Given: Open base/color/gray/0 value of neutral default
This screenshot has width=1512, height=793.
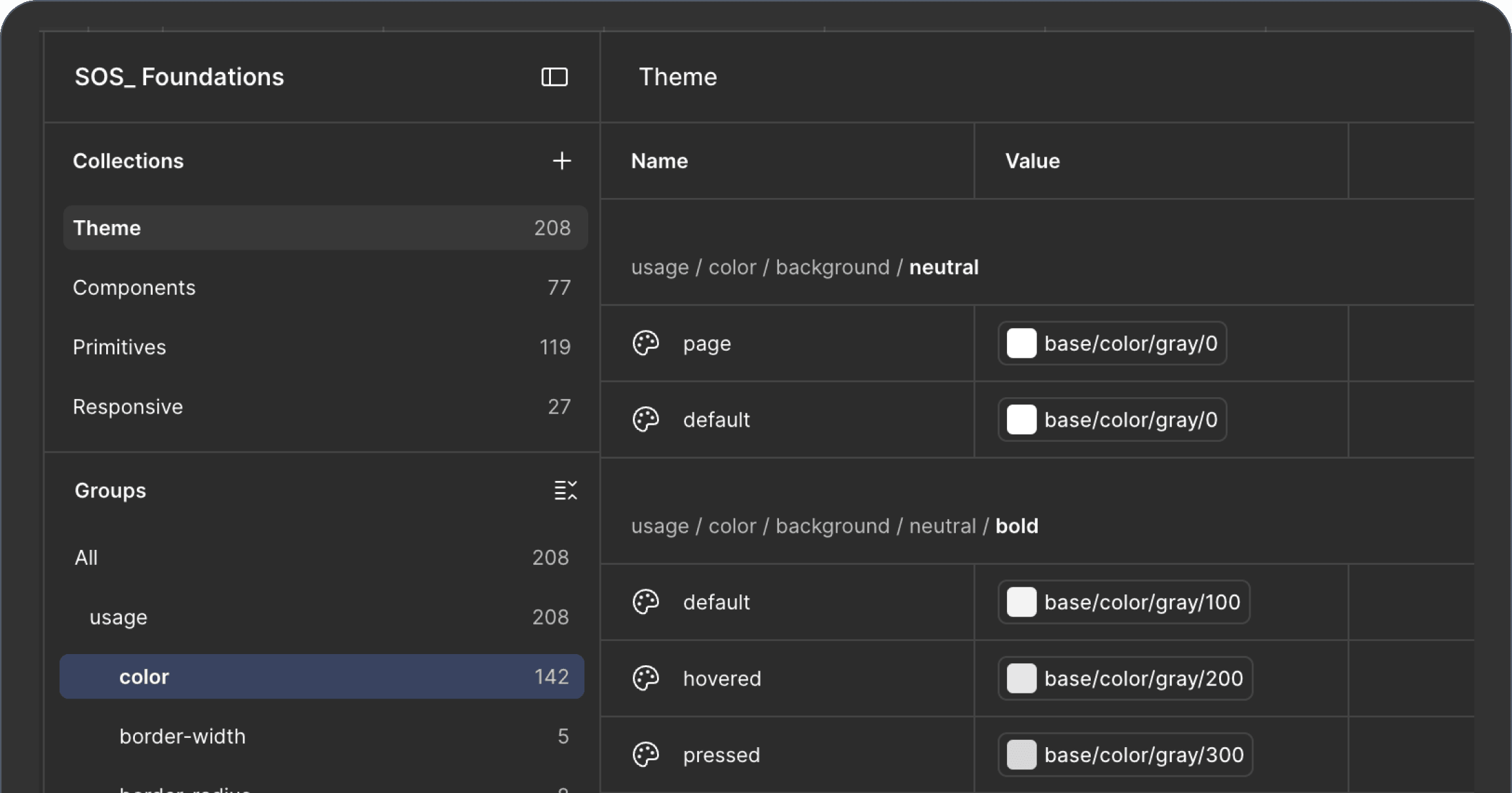Looking at the screenshot, I should point(1112,419).
